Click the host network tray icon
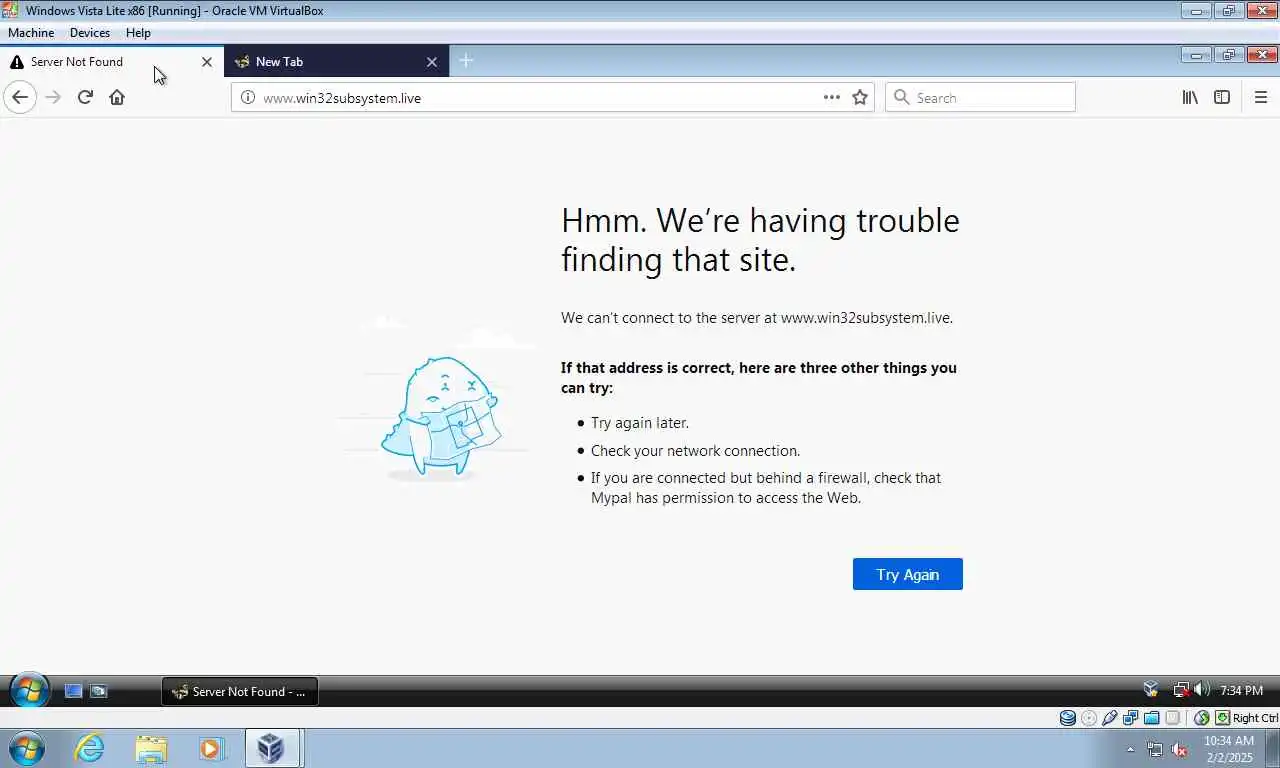The width and height of the screenshot is (1280, 768). [1155, 749]
